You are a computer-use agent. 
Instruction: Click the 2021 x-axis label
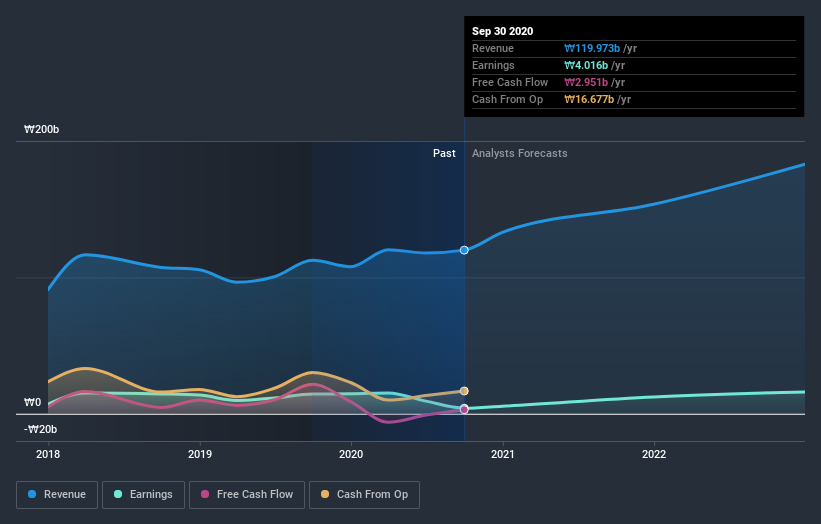pyautogui.click(x=503, y=454)
